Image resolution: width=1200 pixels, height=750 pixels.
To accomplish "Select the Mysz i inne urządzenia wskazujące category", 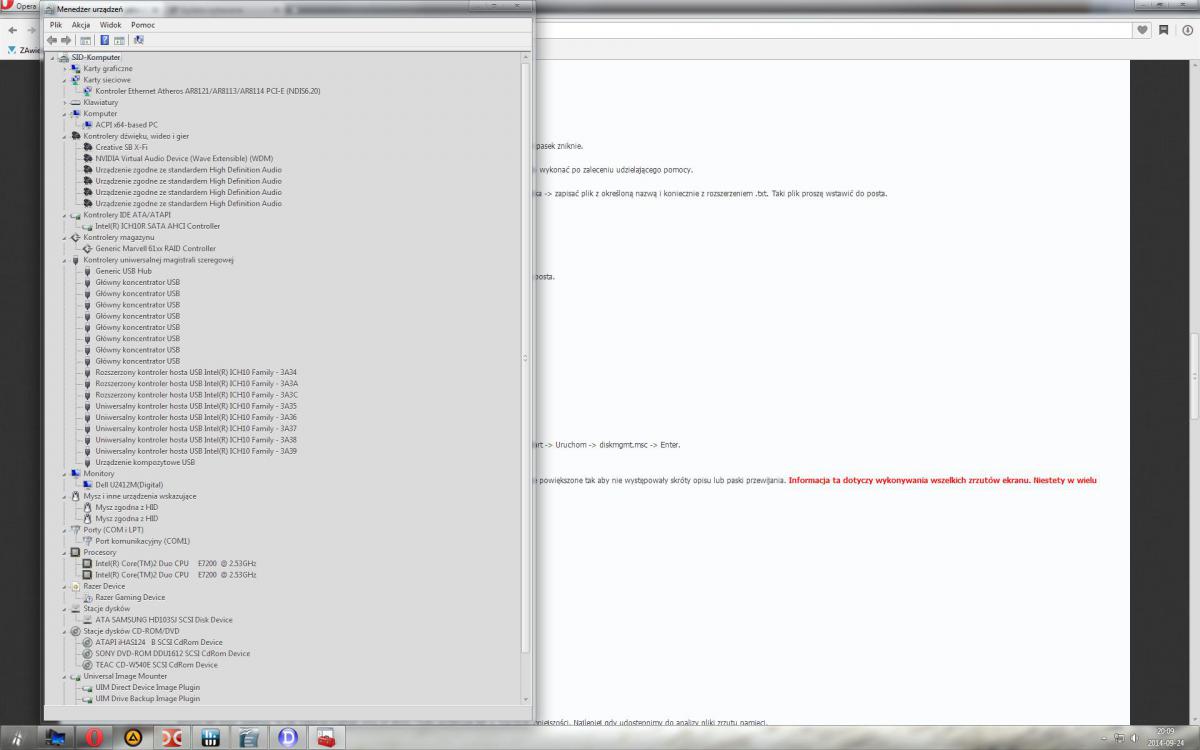I will (x=140, y=496).
